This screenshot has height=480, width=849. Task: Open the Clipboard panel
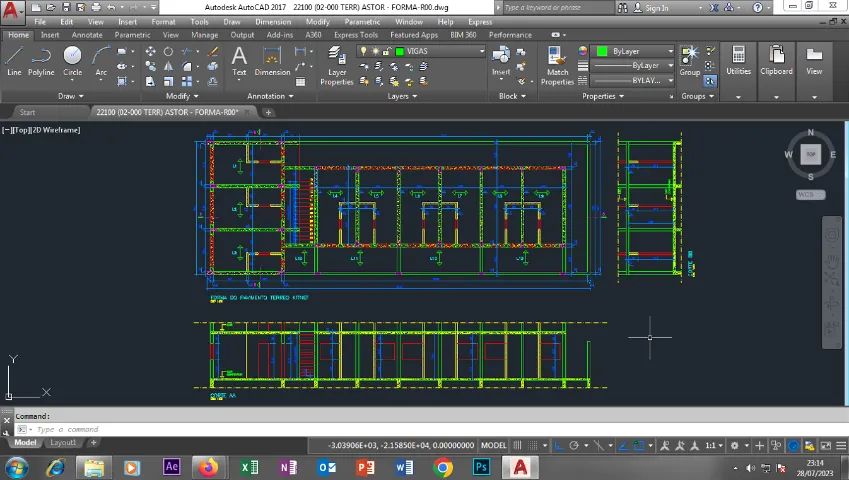776,60
